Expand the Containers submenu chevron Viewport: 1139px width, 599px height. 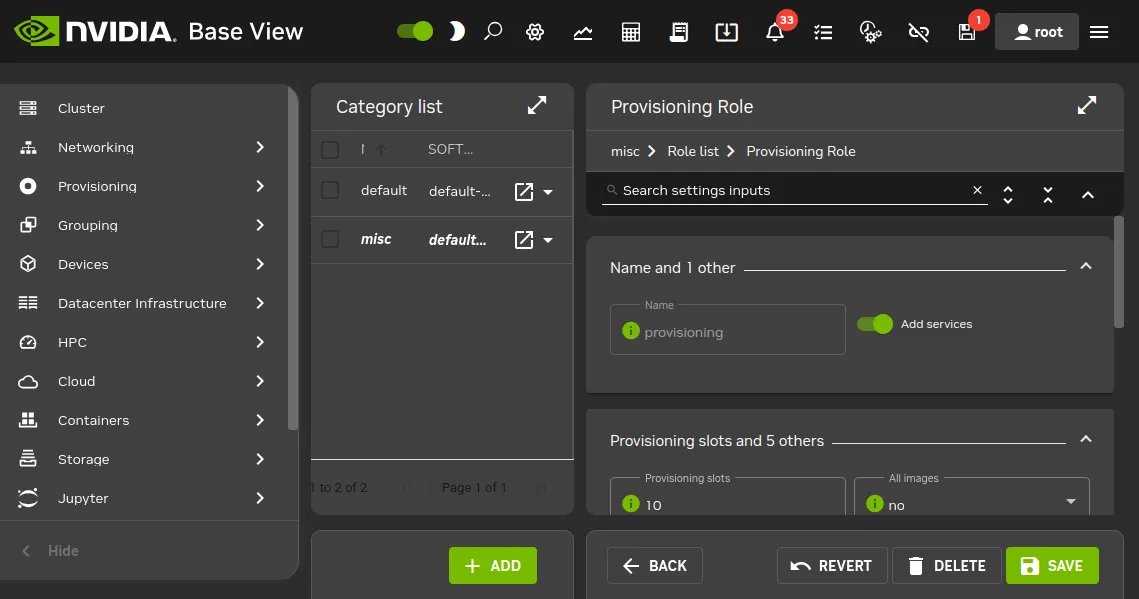260,420
